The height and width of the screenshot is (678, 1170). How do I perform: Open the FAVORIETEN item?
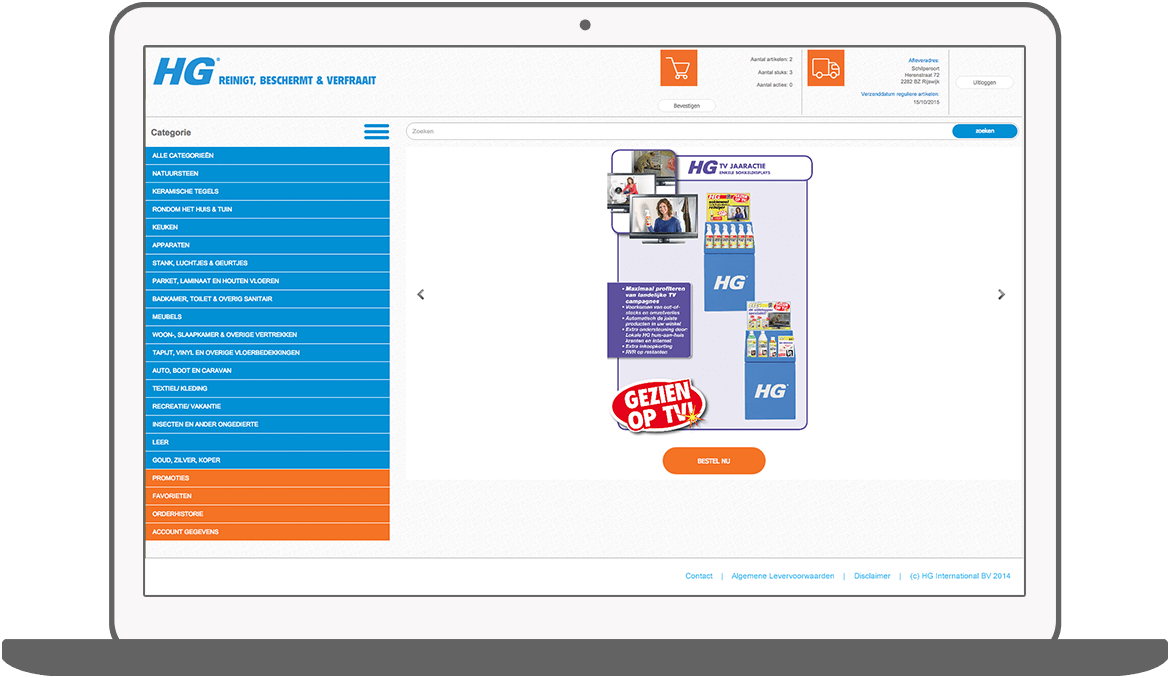(267, 496)
